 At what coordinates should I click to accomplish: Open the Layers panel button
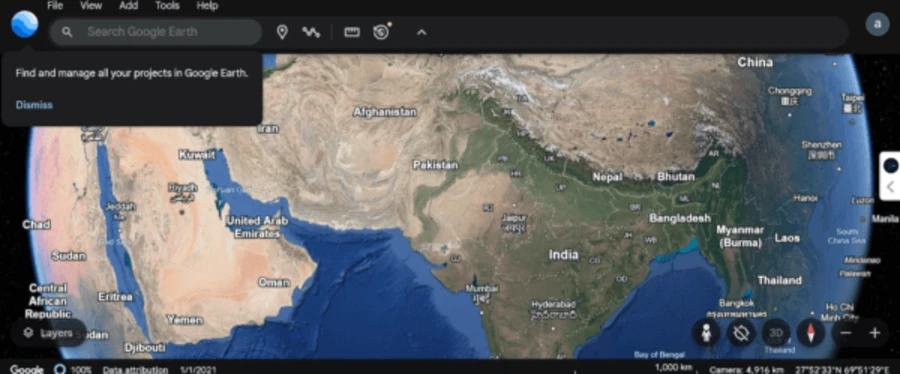(x=49, y=333)
